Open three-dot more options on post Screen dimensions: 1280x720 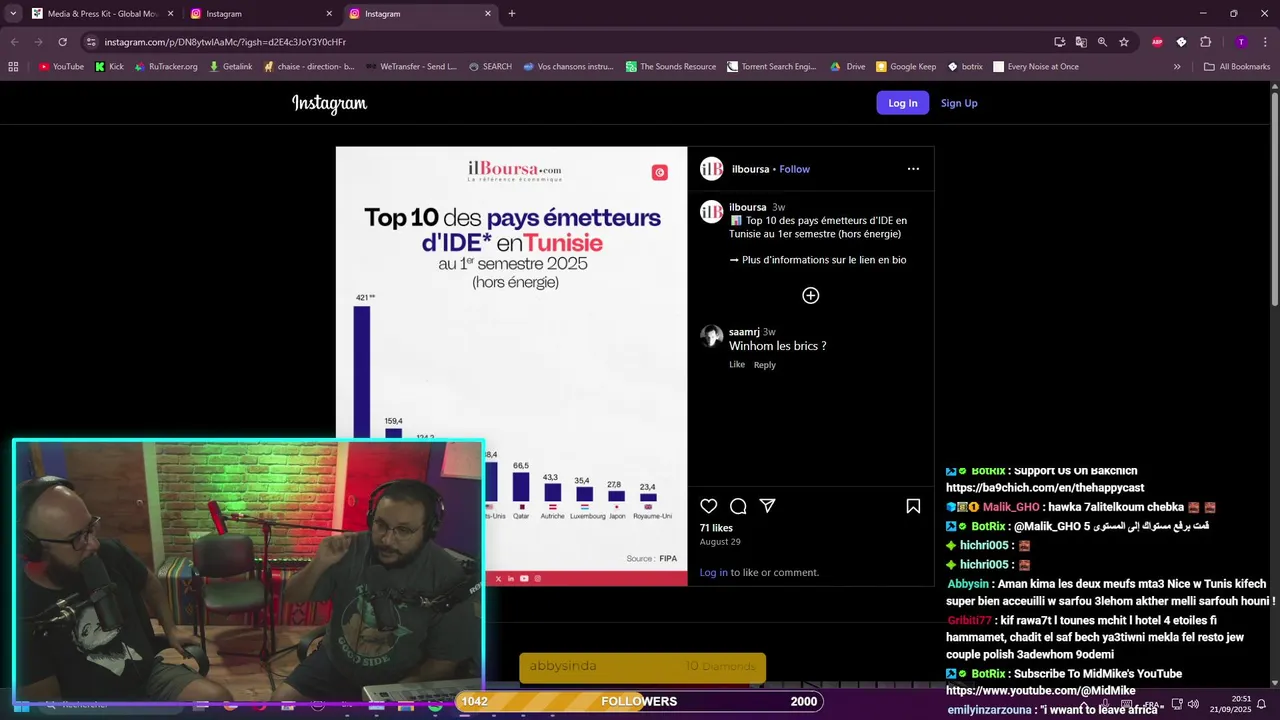(913, 169)
